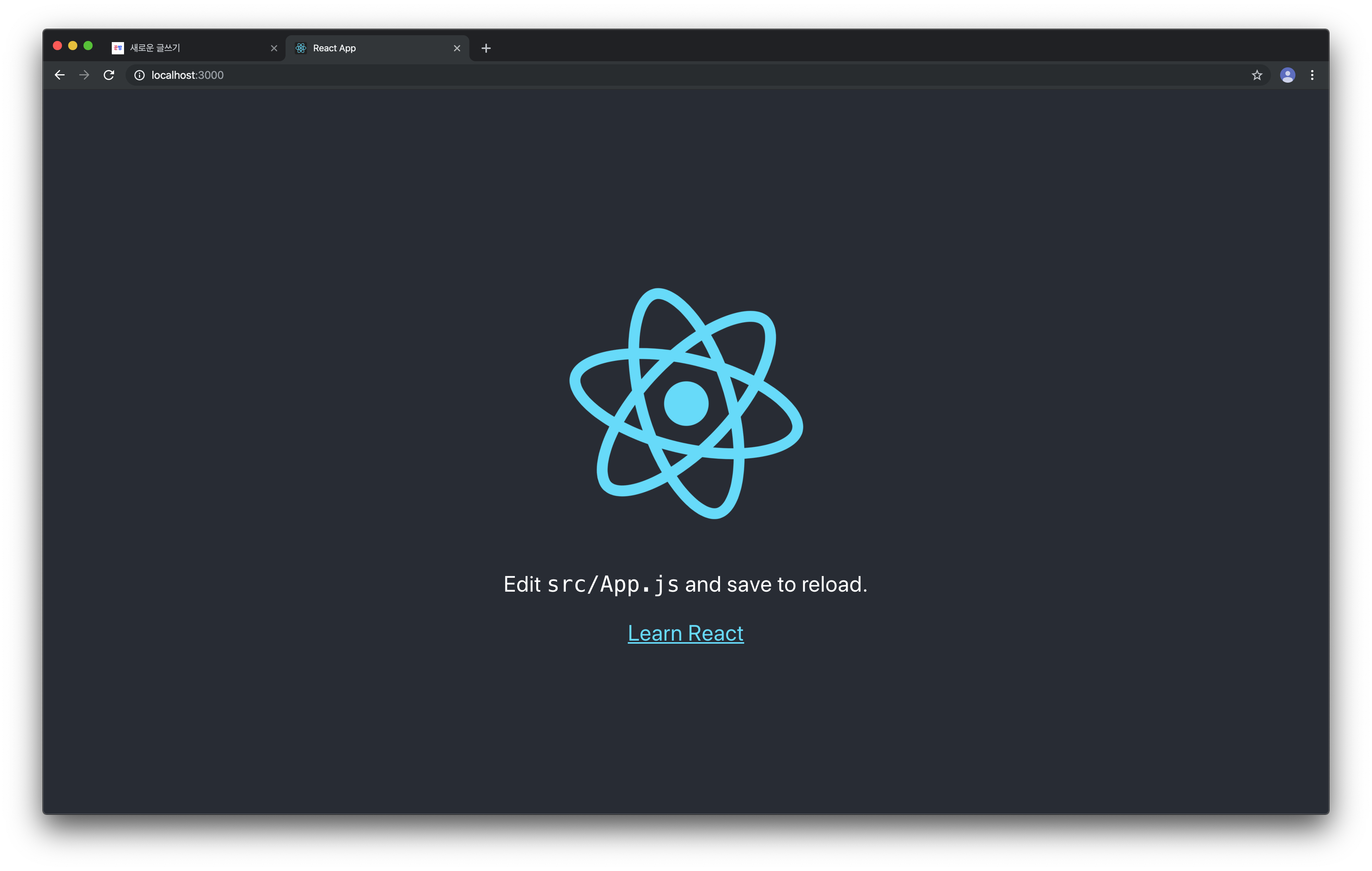This screenshot has height=871, width=1372.
Task: Click the 새로운 글쓰기 tab favicon
Action: [x=118, y=49]
